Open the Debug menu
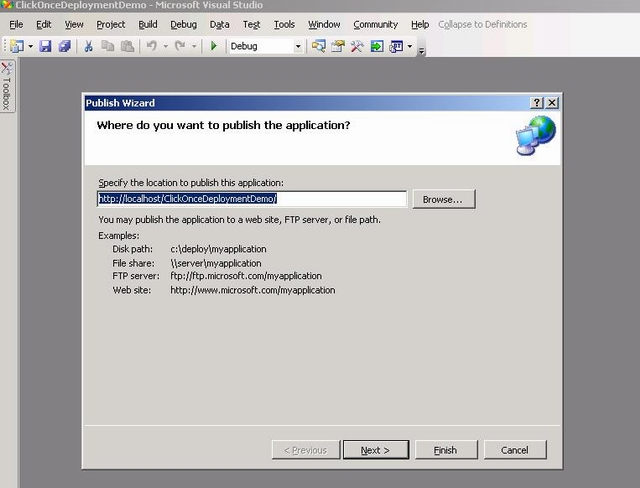 pos(184,24)
